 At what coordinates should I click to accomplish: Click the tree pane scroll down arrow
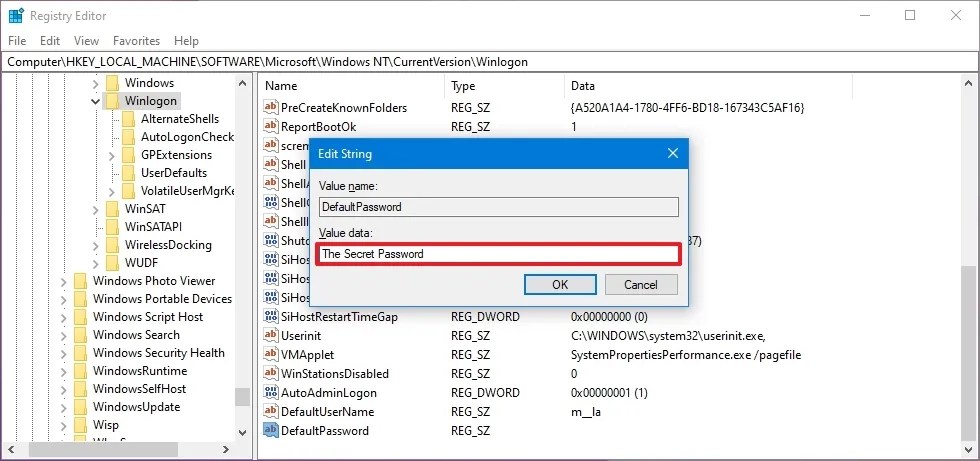point(242,432)
